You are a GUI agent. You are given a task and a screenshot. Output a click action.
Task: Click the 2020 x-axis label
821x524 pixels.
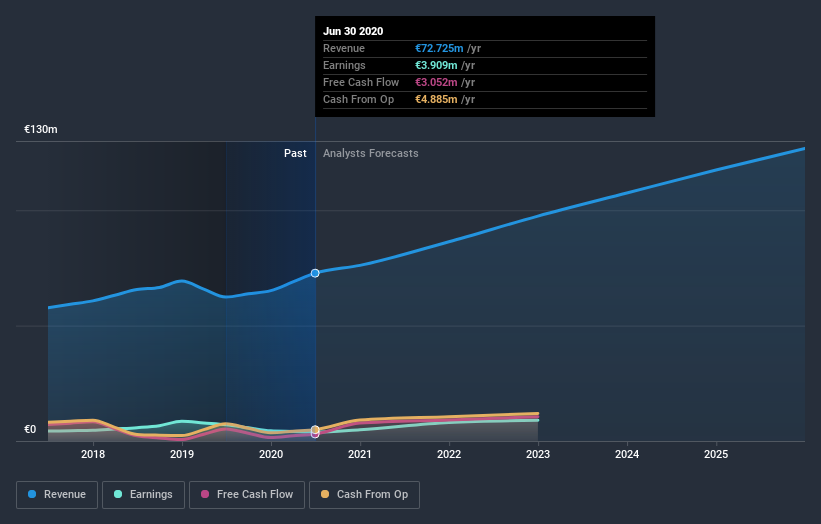[271, 454]
